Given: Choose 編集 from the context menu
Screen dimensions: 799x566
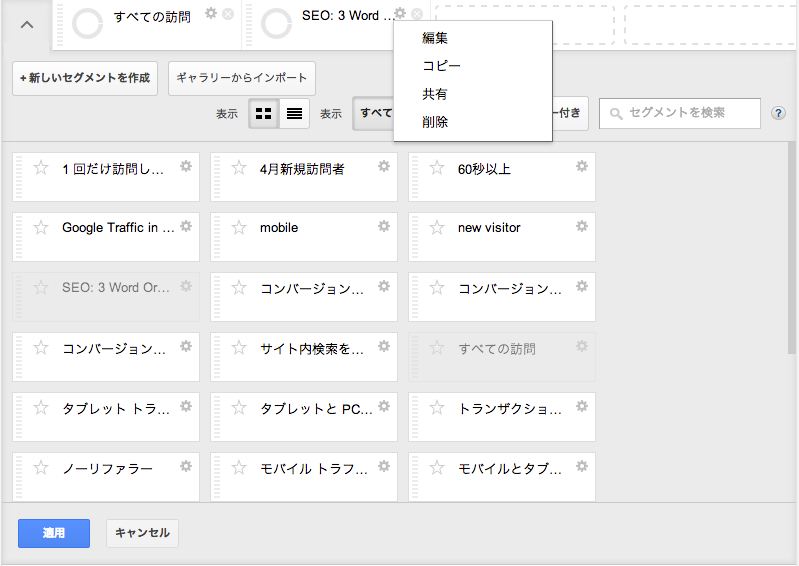Looking at the screenshot, I should (x=435, y=38).
